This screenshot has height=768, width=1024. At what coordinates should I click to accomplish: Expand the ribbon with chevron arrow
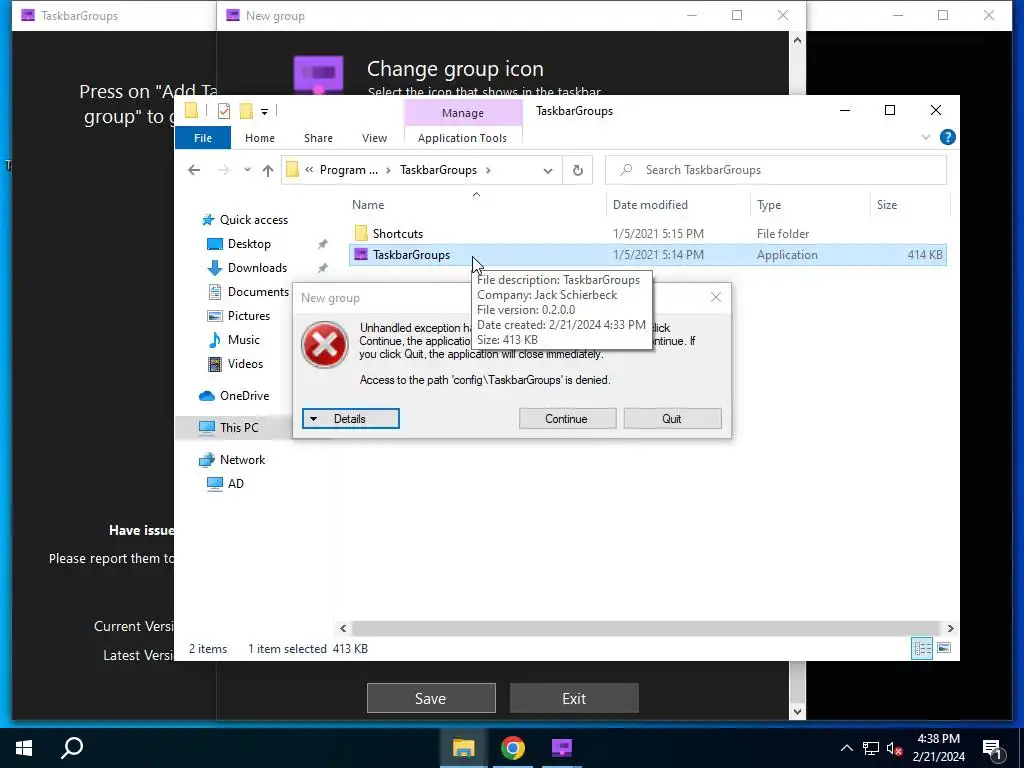(x=925, y=137)
